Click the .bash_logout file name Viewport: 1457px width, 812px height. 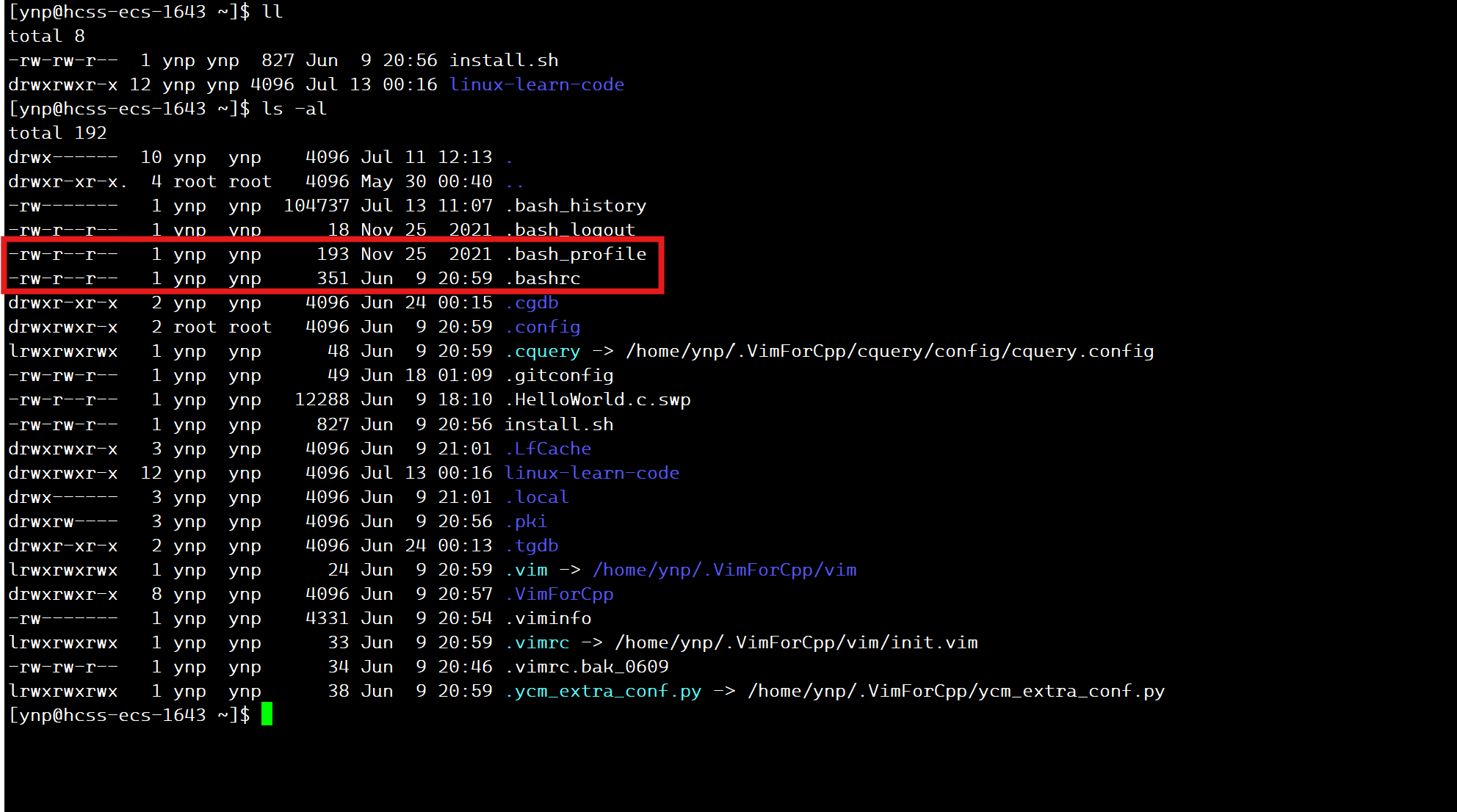click(x=571, y=231)
